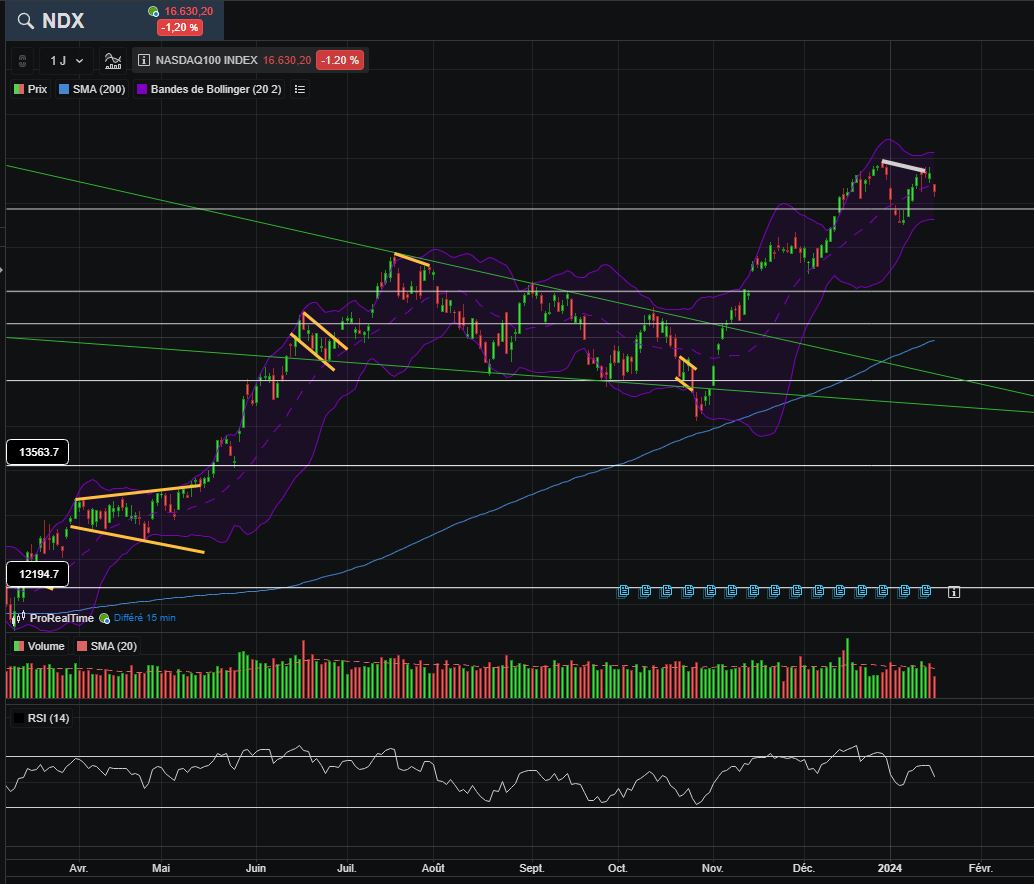The image size is (1034, 884).
Task: Toggle the RSI (14) legend item
Action: click(x=42, y=718)
